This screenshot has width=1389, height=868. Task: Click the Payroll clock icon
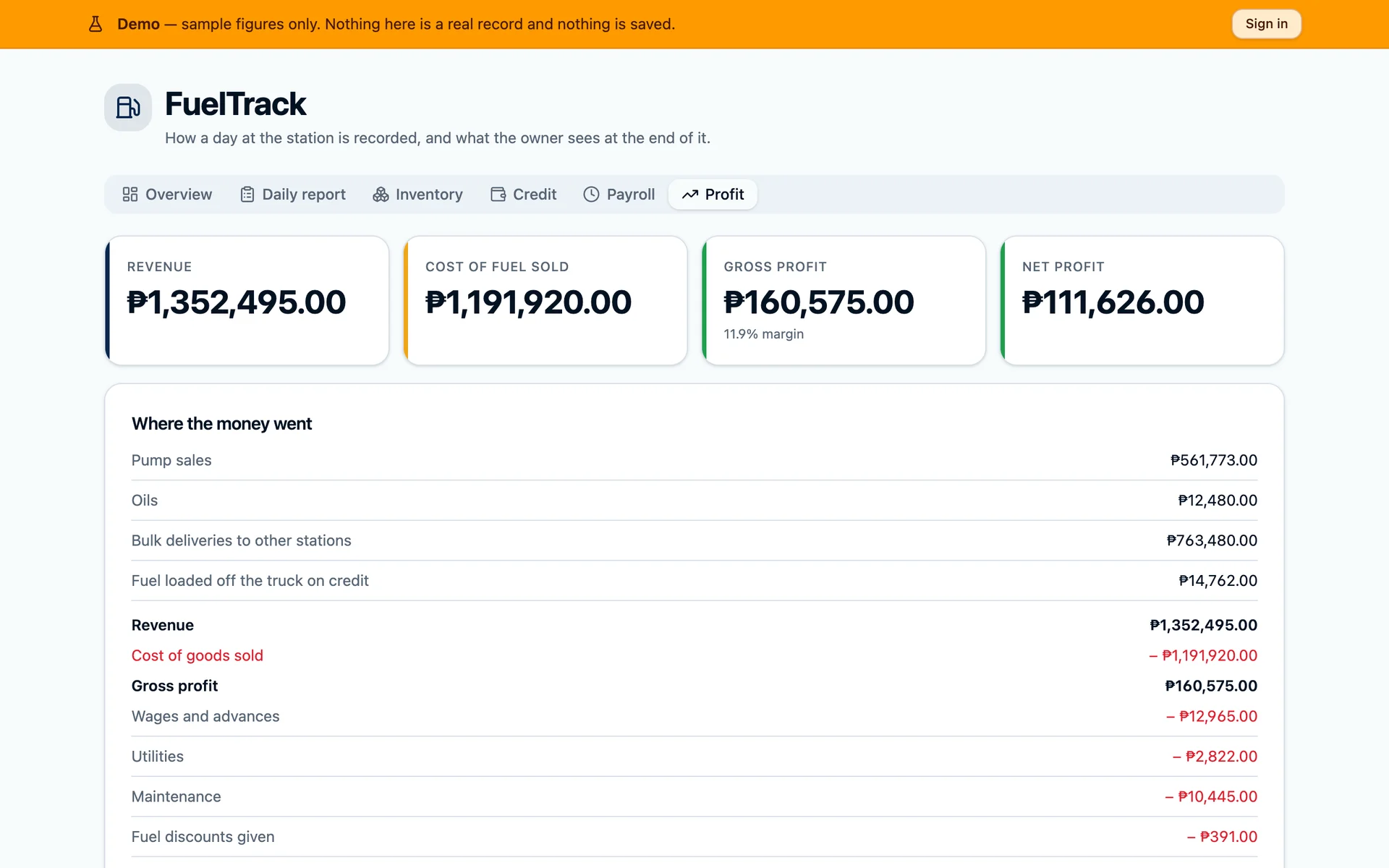point(591,195)
